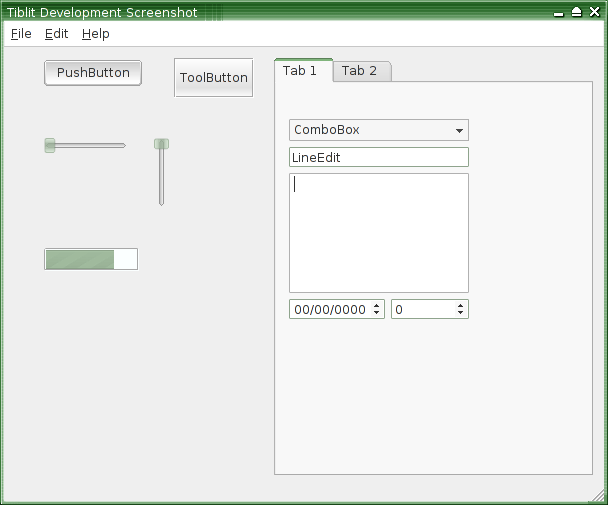Decrement the 00/00/0000 date spinner down arrow
Screen dimensions: 608x505
click(376, 313)
